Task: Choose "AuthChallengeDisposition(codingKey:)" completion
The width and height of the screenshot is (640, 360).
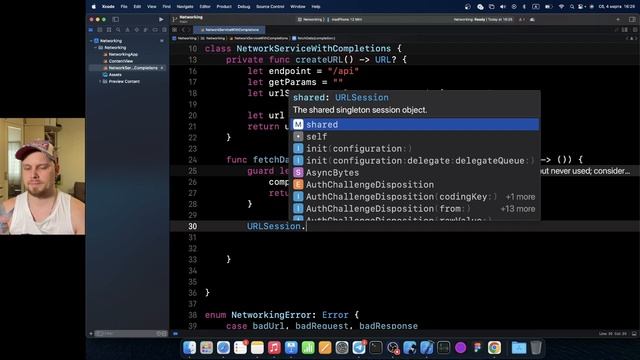Action: click(415, 197)
